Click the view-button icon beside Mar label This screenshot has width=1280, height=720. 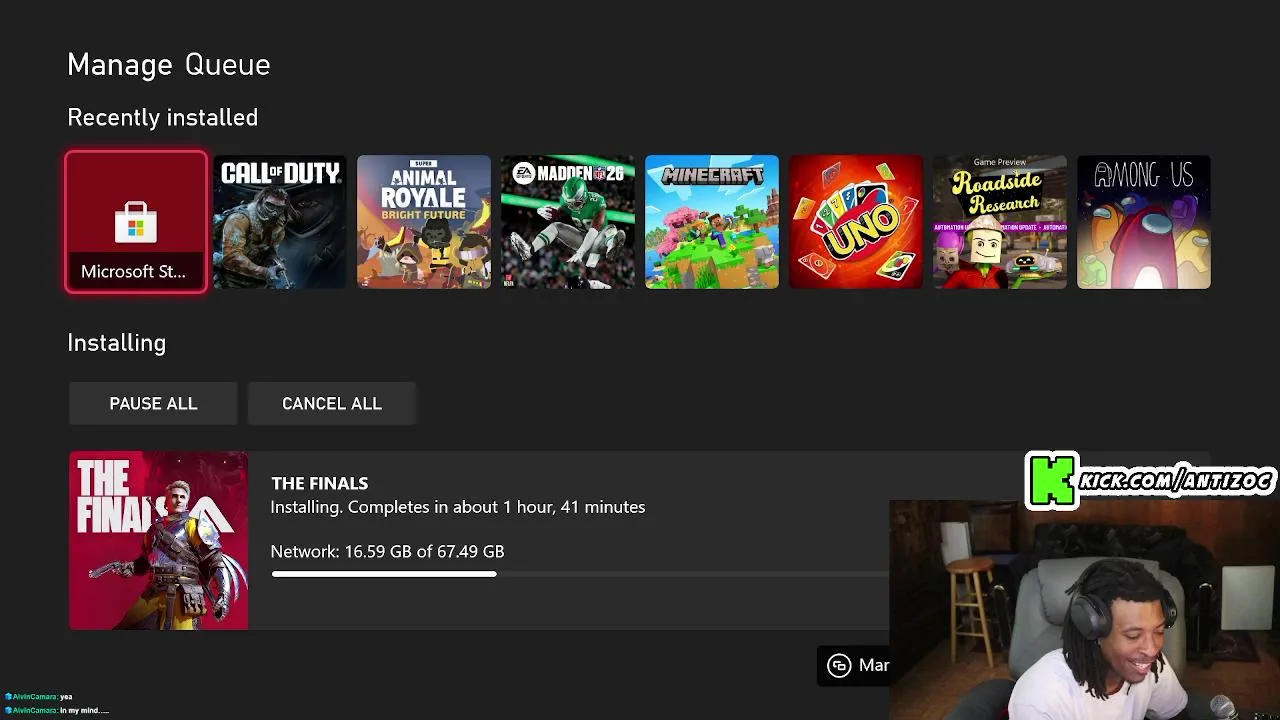(x=839, y=666)
